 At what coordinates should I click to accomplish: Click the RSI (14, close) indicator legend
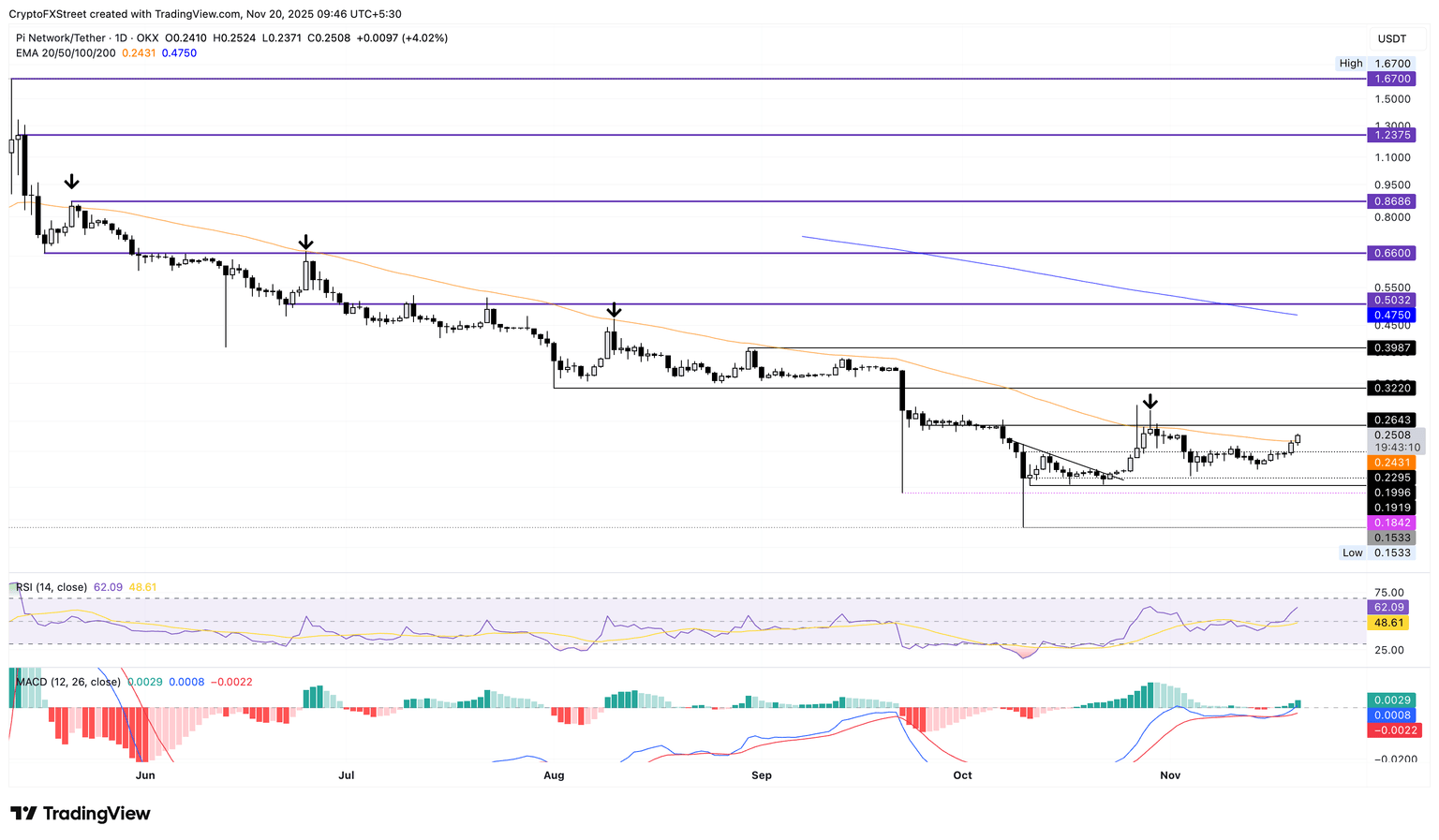click(53, 585)
